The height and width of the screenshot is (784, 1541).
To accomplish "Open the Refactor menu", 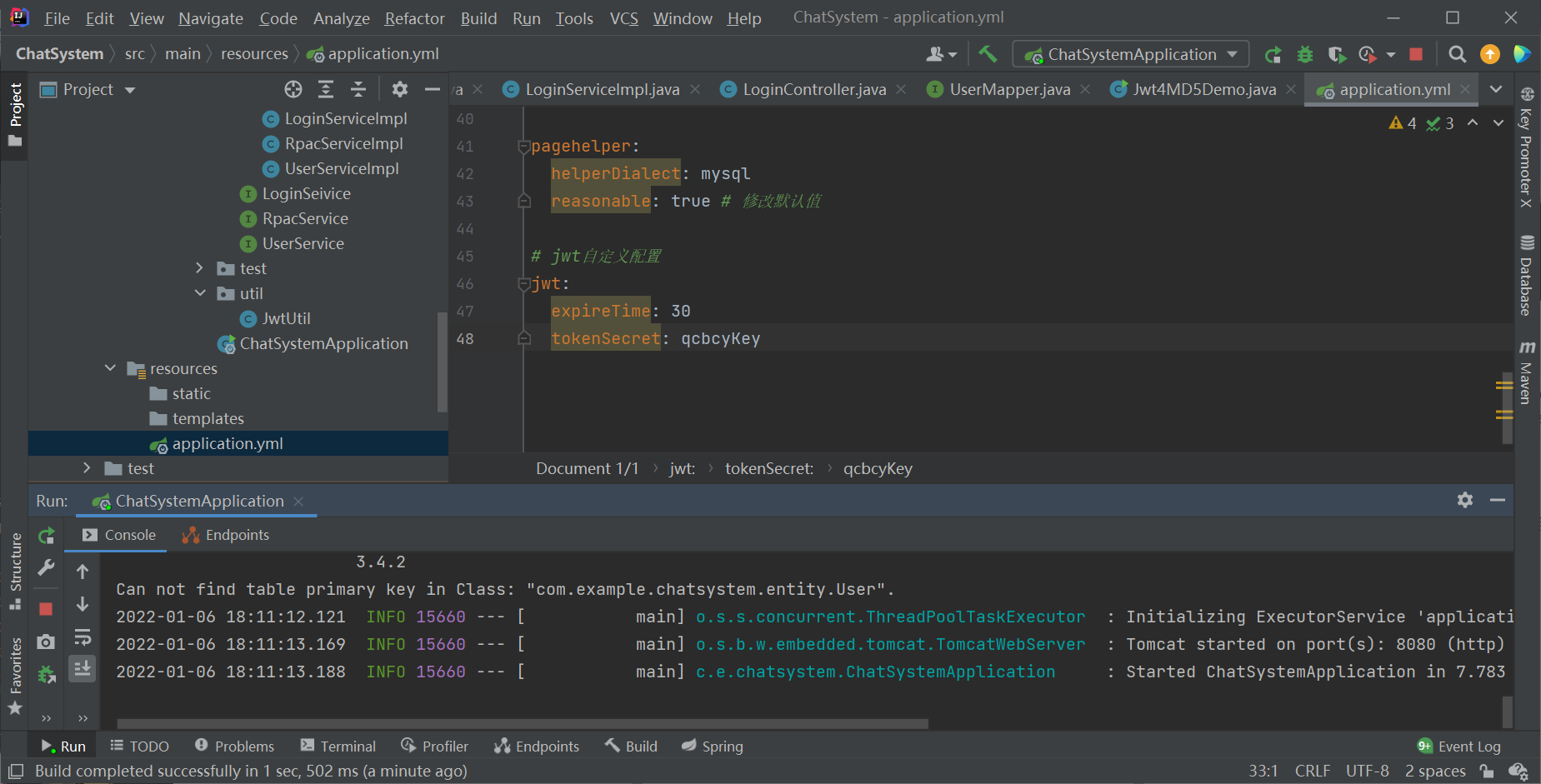I will [x=413, y=17].
